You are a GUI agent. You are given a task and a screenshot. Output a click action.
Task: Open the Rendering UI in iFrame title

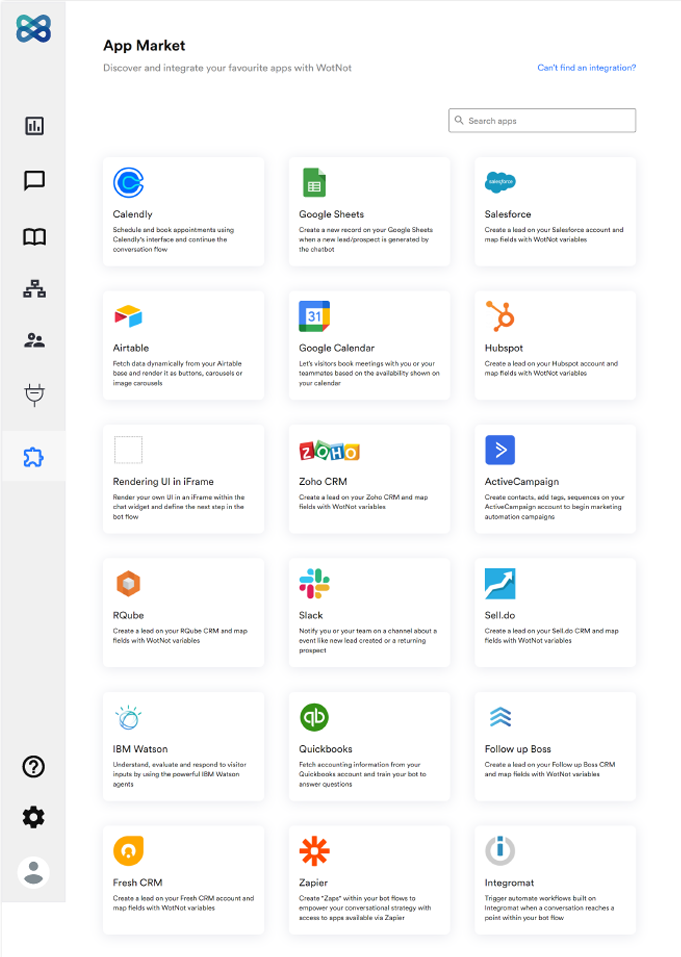click(x=163, y=482)
